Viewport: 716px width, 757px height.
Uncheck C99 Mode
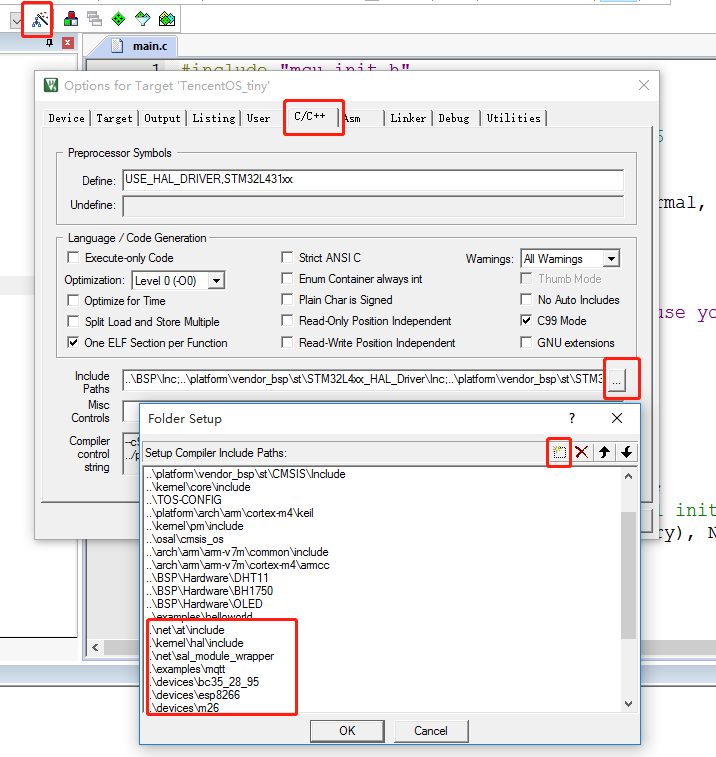click(526, 321)
